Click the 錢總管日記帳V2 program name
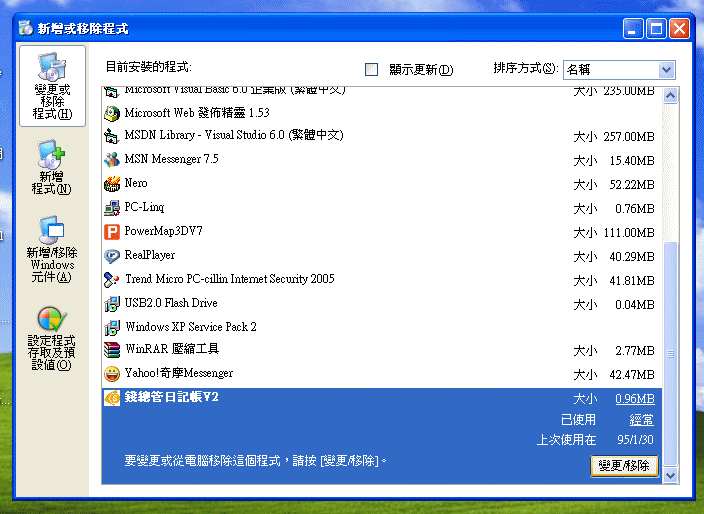 click(171, 397)
